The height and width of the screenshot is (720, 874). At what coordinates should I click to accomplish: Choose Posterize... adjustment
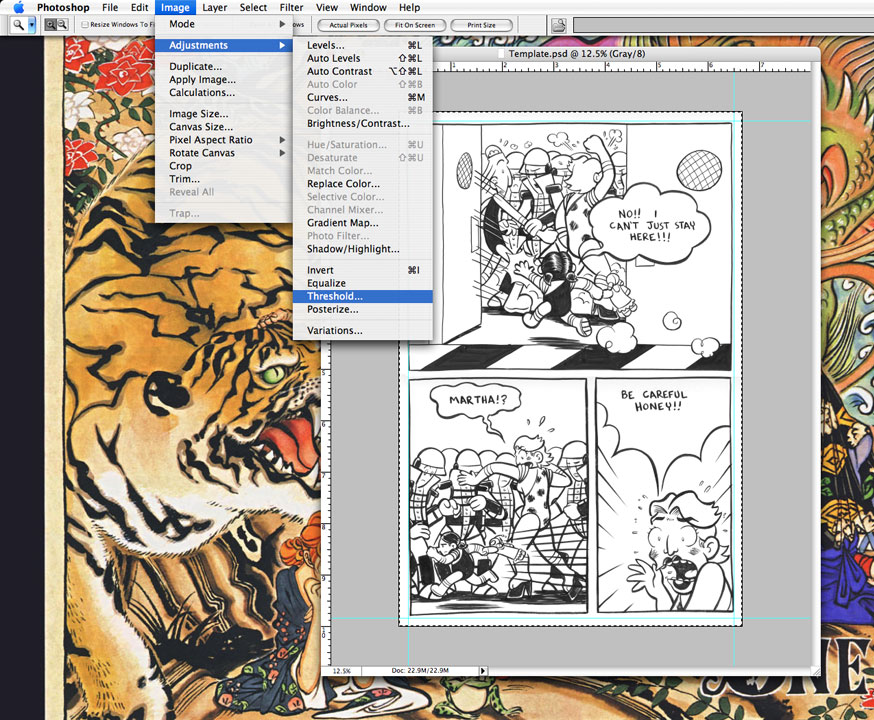pos(363,309)
